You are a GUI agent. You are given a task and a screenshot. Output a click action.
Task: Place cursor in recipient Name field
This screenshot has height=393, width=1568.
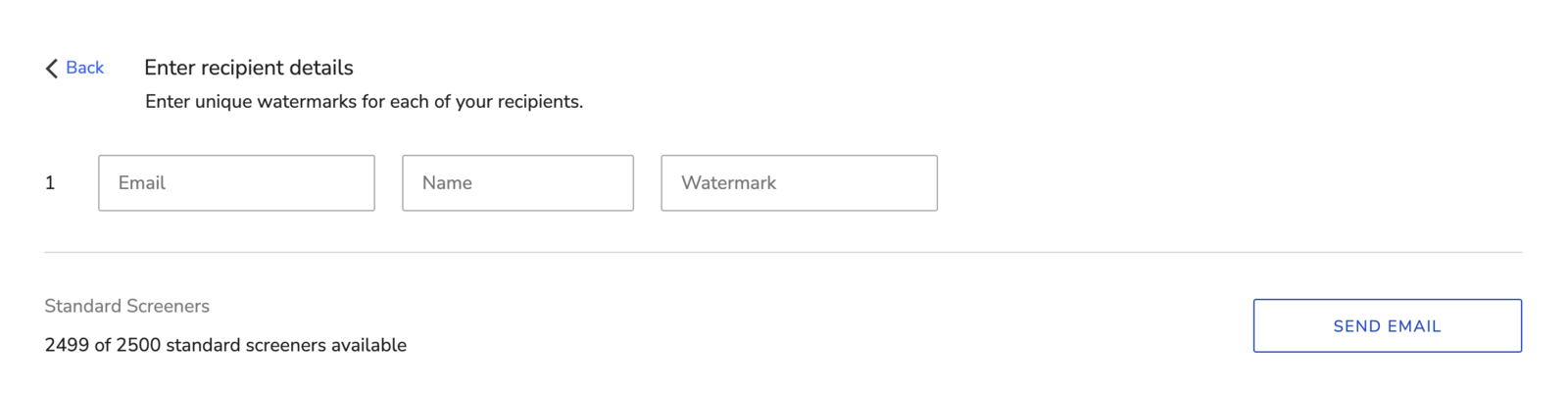517,183
